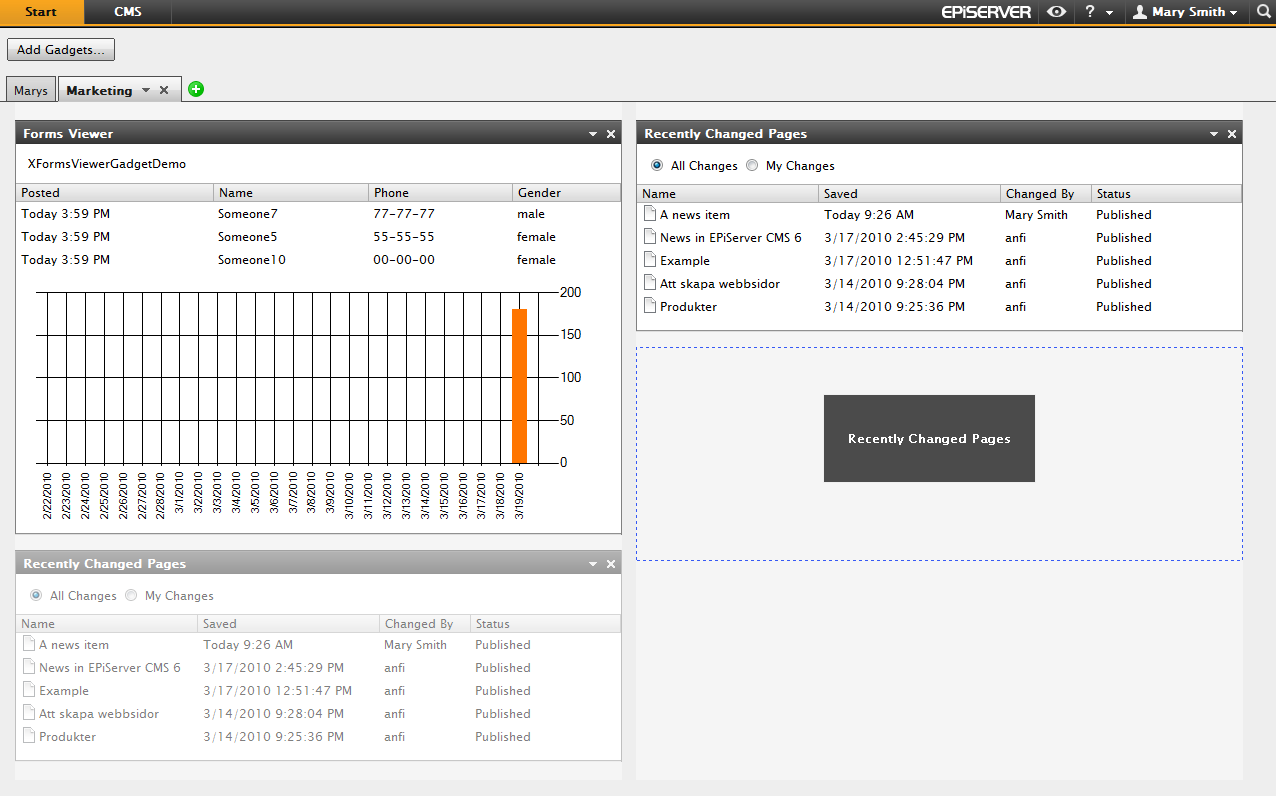Open Forms Viewer gadget menu arrow
Screen dimensions: 1276x796
click(x=593, y=134)
